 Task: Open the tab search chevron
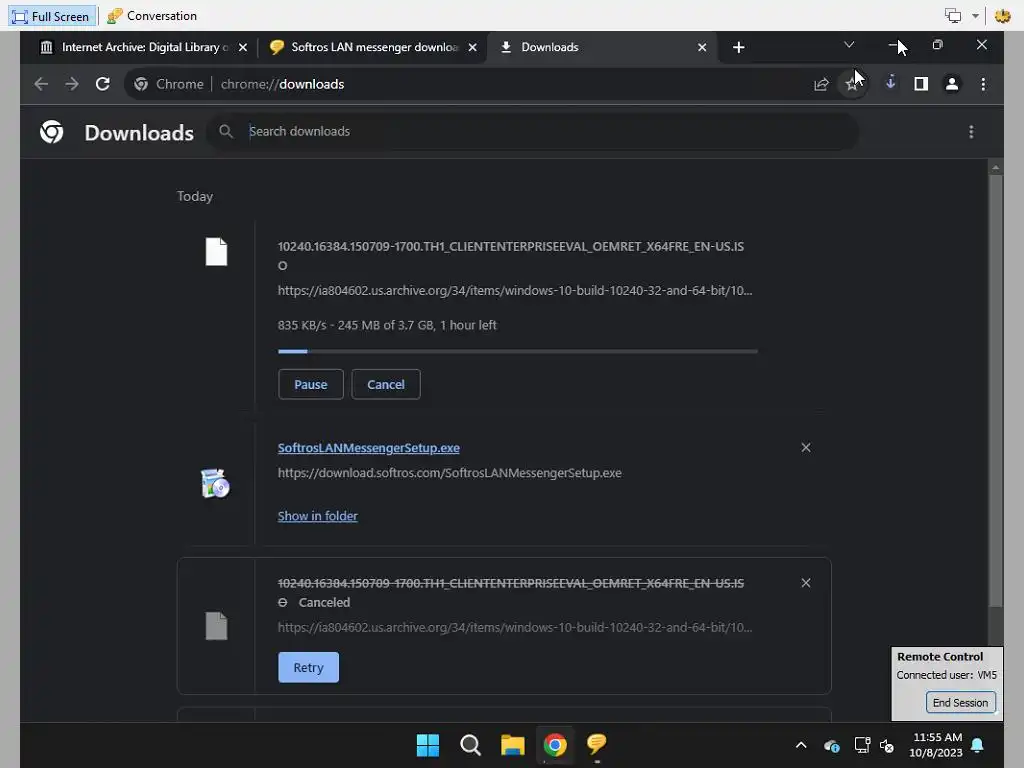tap(849, 44)
